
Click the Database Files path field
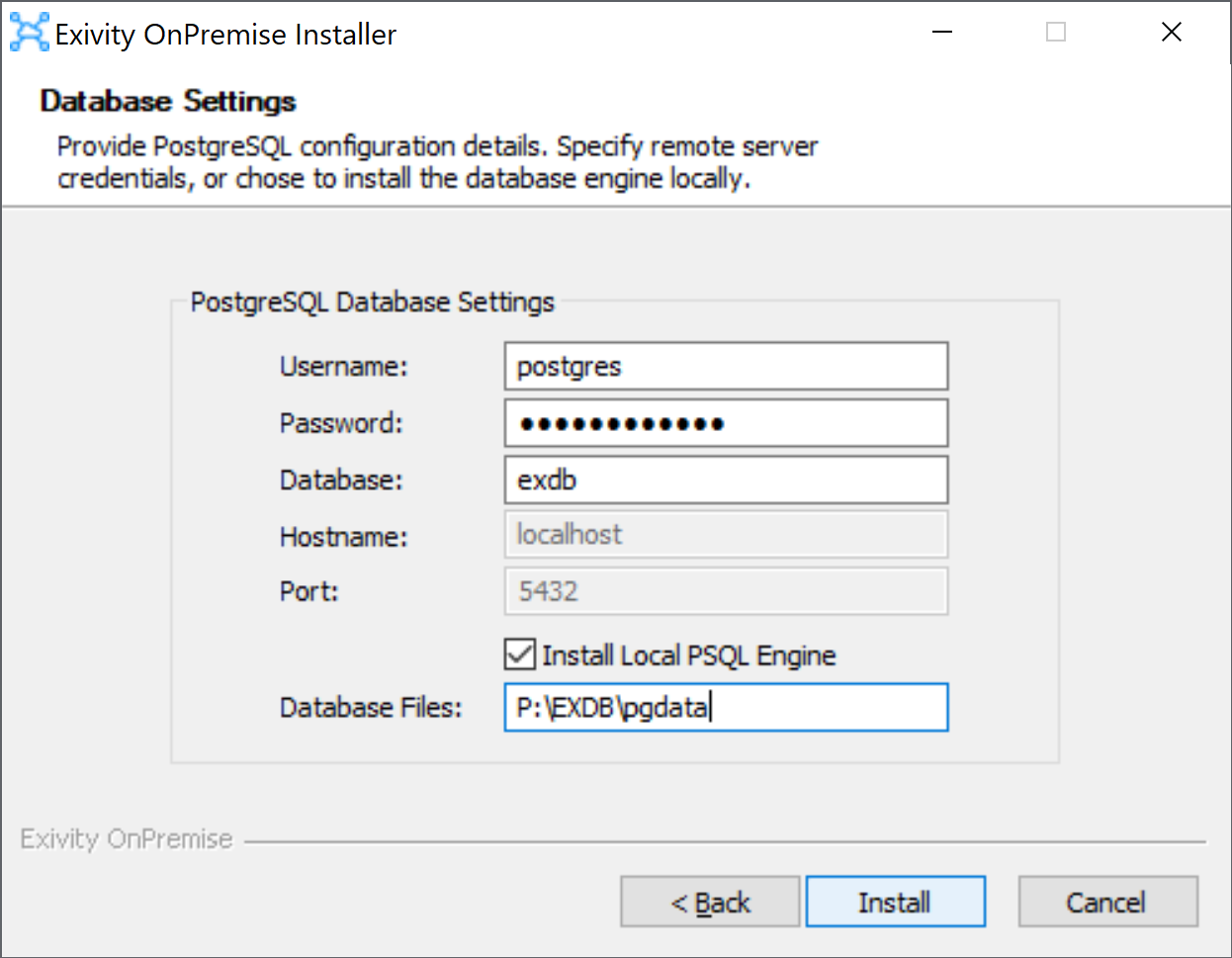pos(726,707)
